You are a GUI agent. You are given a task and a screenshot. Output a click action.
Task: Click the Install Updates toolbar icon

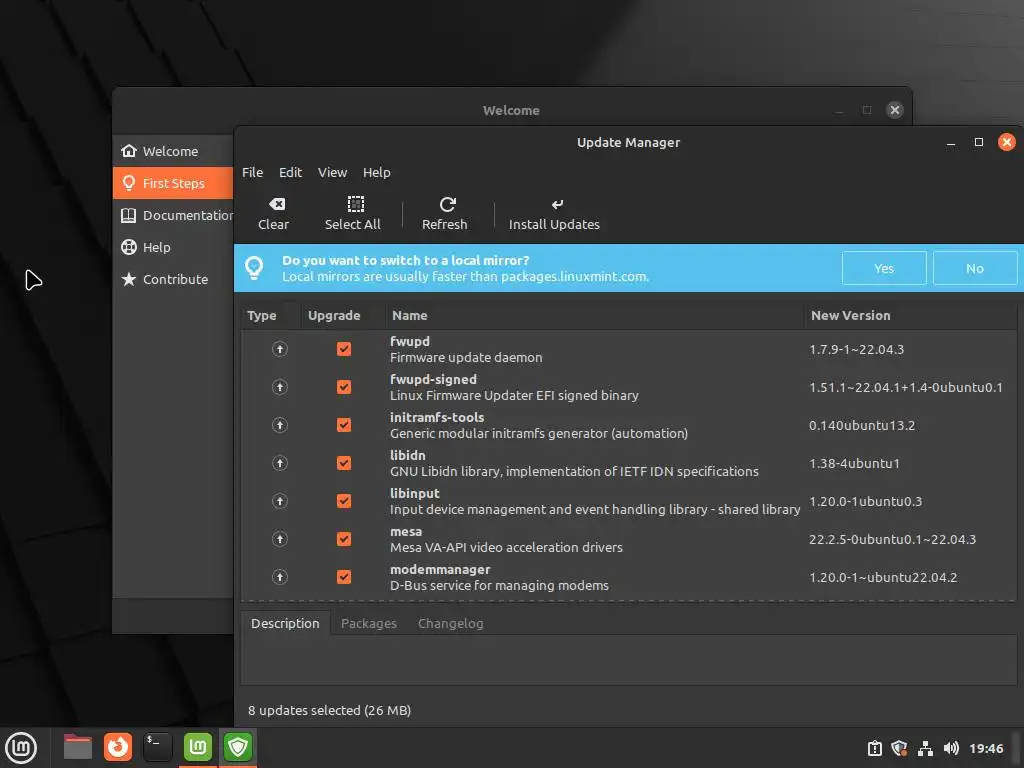click(x=557, y=204)
